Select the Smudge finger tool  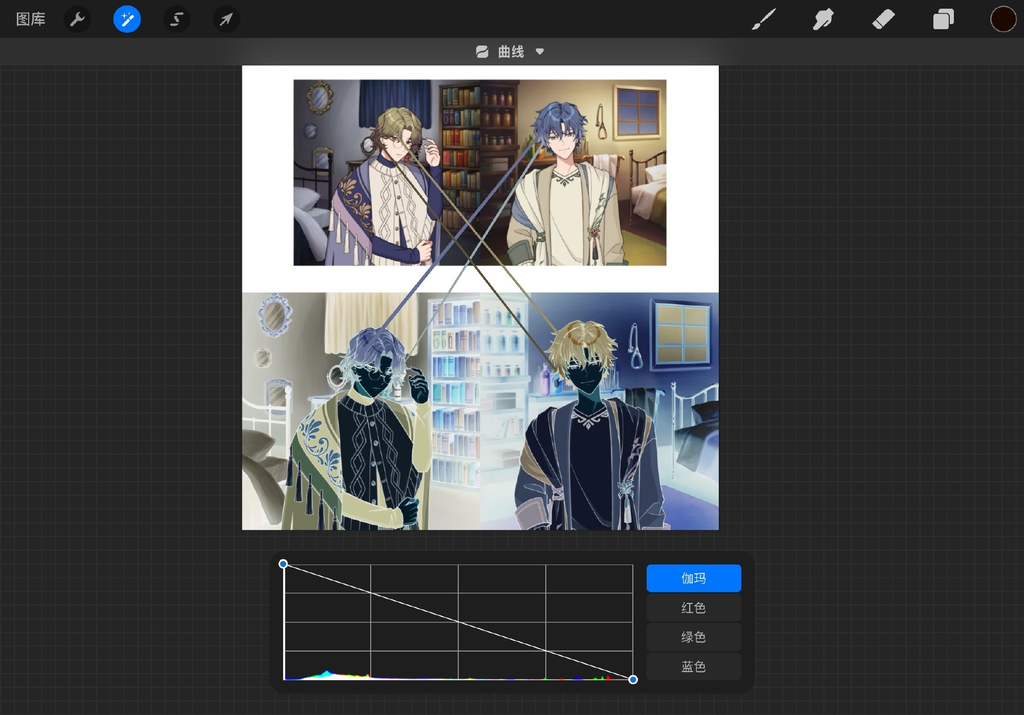[x=823, y=19]
